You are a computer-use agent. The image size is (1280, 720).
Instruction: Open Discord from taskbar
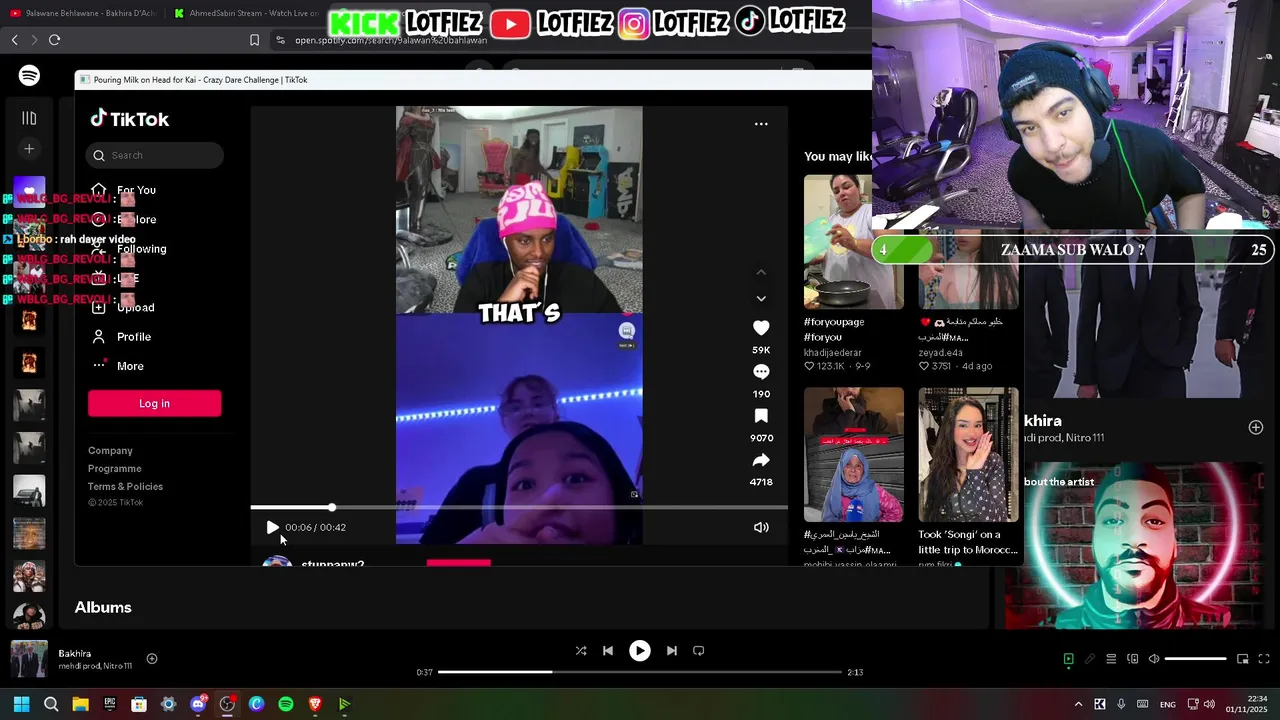pyautogui.click(x=198, y=704)
